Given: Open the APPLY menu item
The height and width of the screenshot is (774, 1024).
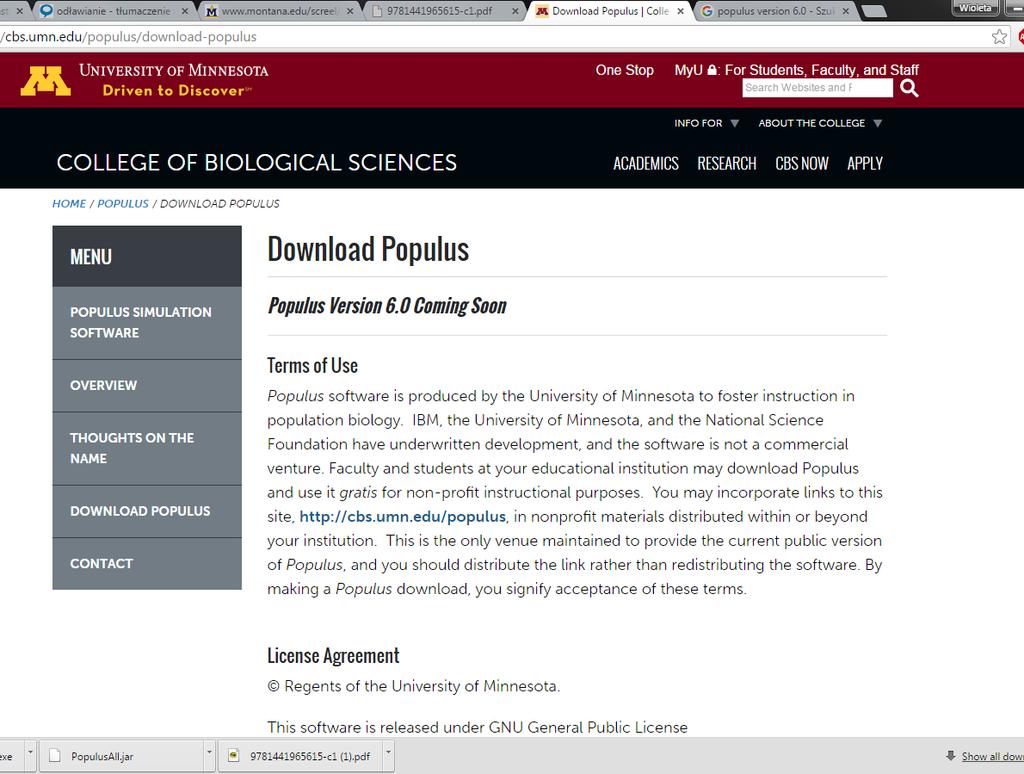Looking at the screenshot, I should pyautogui.click(x=865, y=163).
